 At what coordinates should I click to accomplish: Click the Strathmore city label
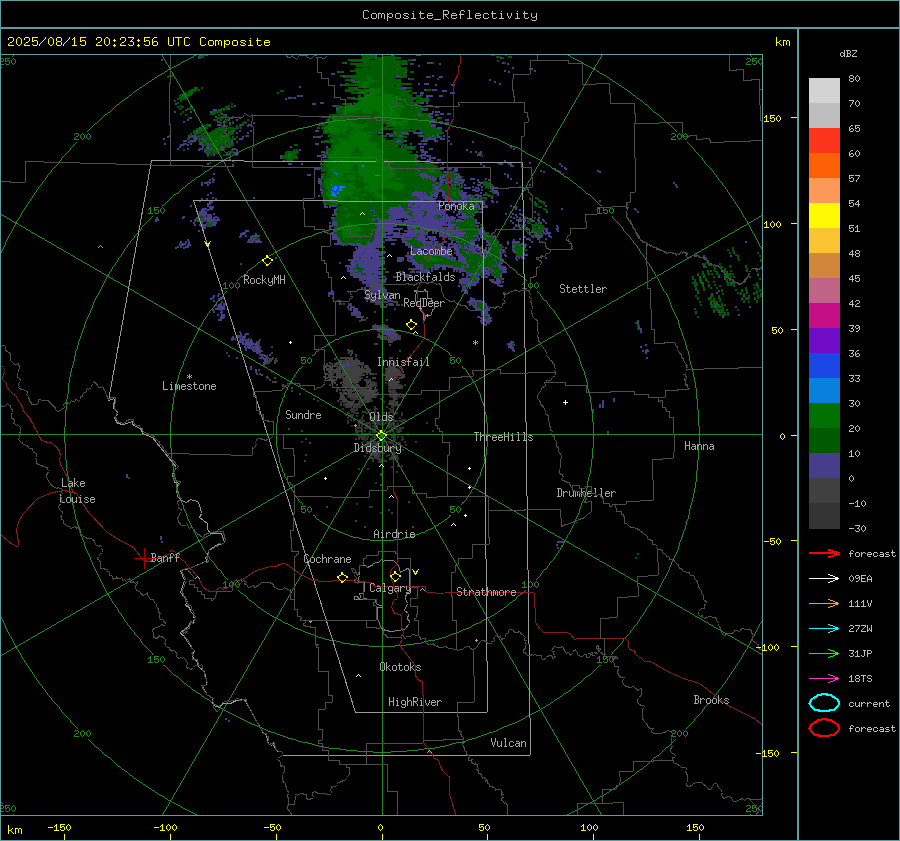point(486,592)
